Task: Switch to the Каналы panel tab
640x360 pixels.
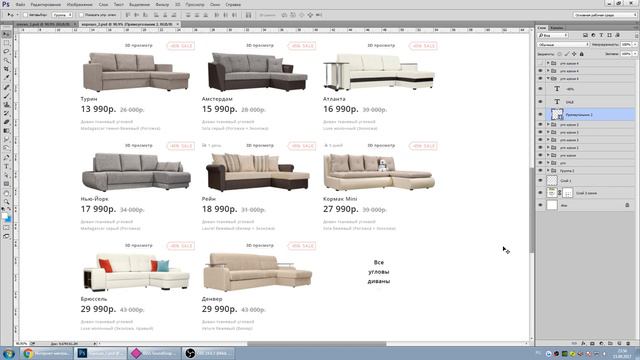Action: [557, 28]
